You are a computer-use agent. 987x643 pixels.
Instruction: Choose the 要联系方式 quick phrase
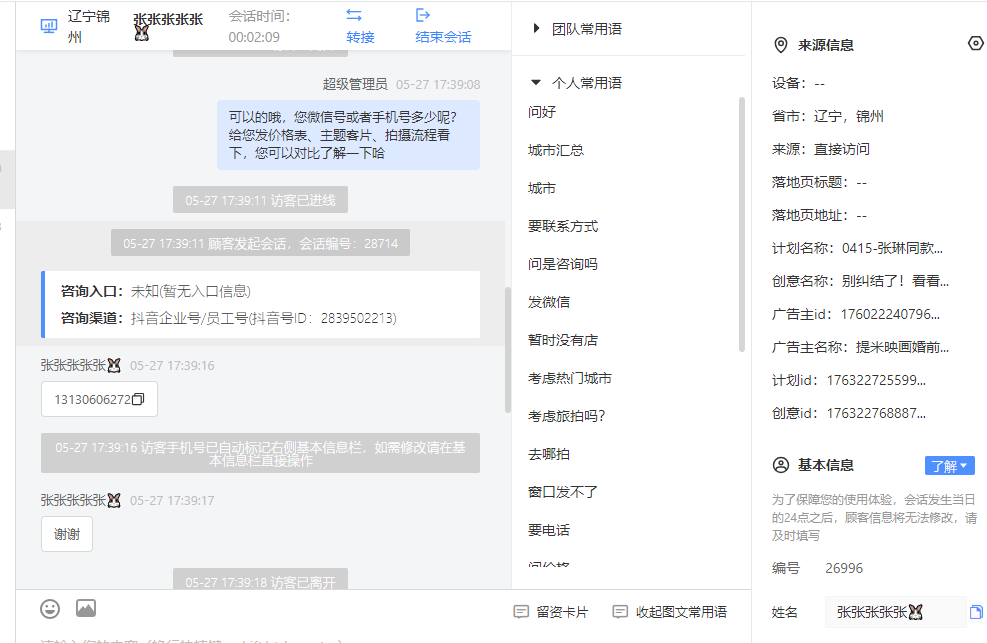[563, 226]
